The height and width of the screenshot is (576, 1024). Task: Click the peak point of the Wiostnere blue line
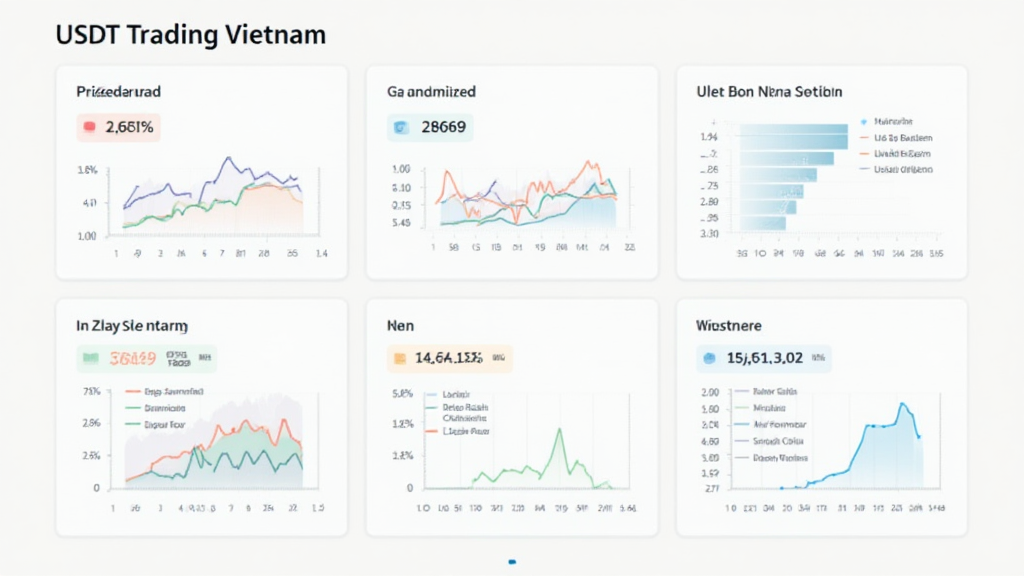pos(903,404)
